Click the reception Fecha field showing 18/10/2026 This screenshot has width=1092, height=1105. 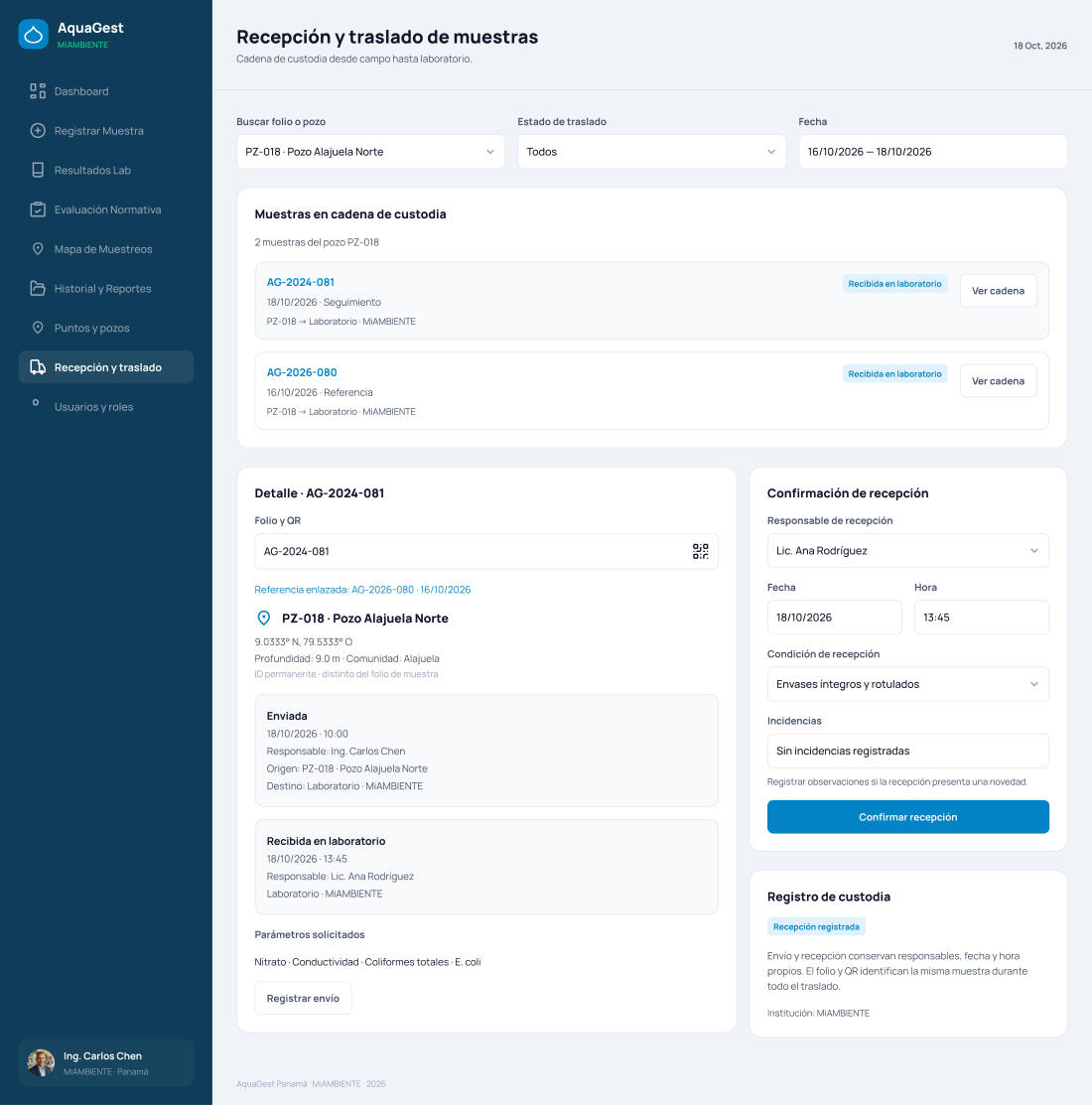(834, 618)
